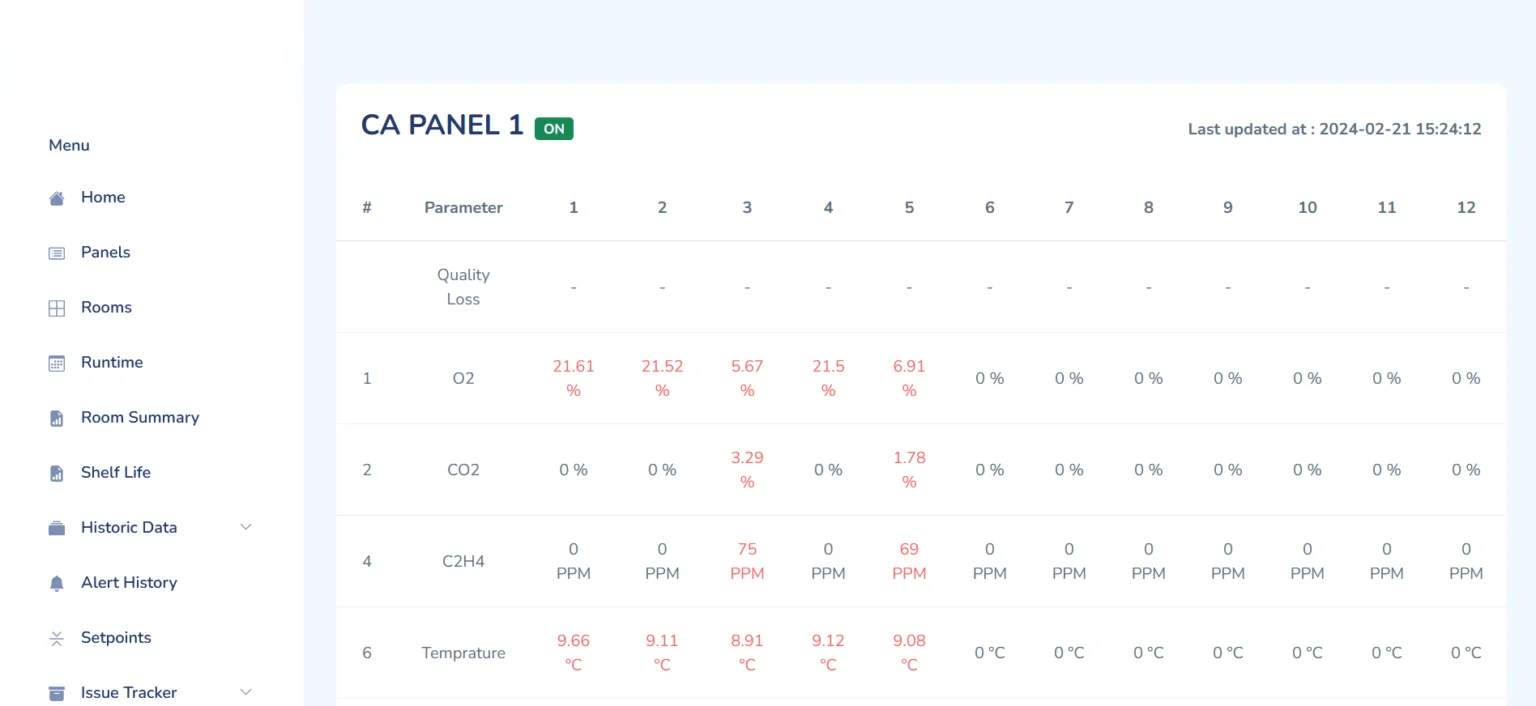Click the Historic Data archive icon

click(57, 527)
